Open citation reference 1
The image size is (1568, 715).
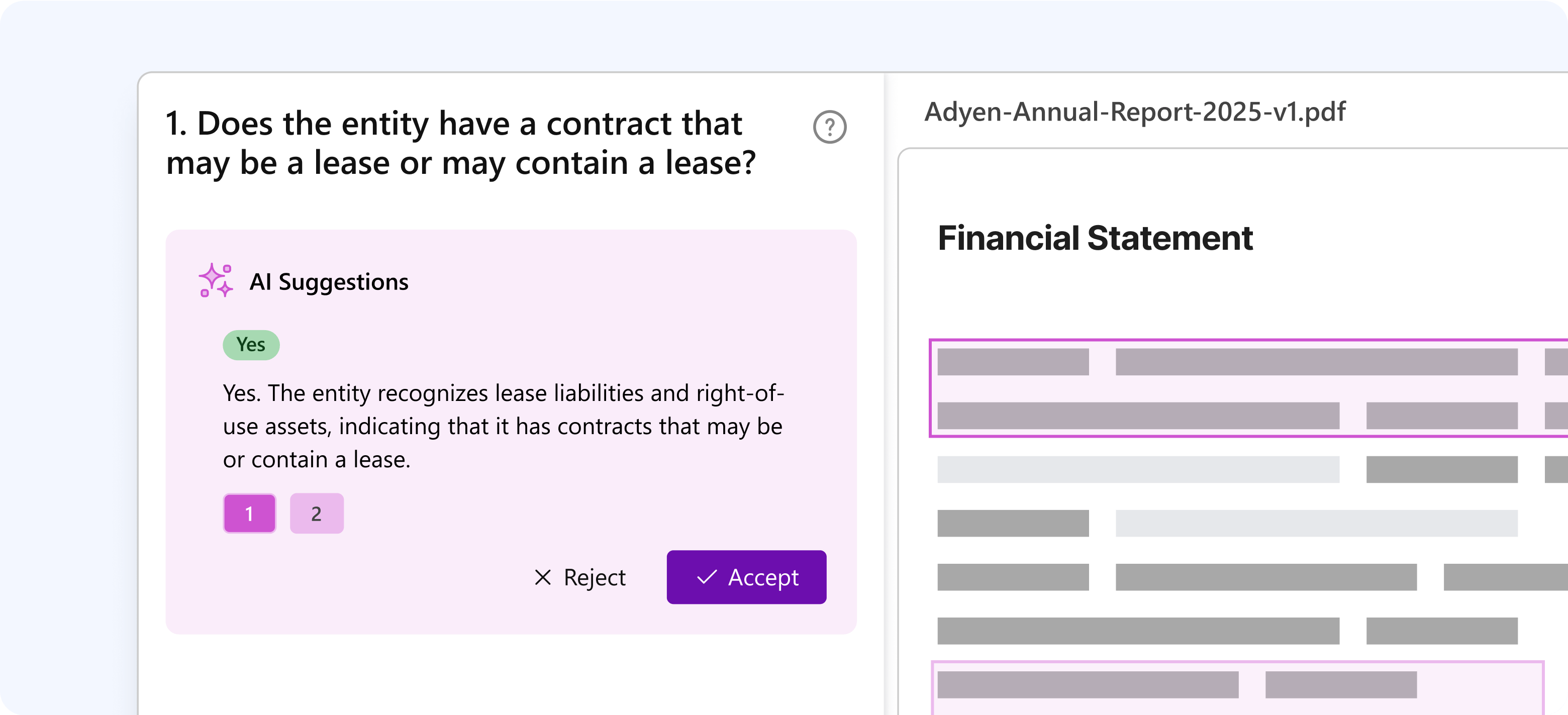(x=250, y=514)
